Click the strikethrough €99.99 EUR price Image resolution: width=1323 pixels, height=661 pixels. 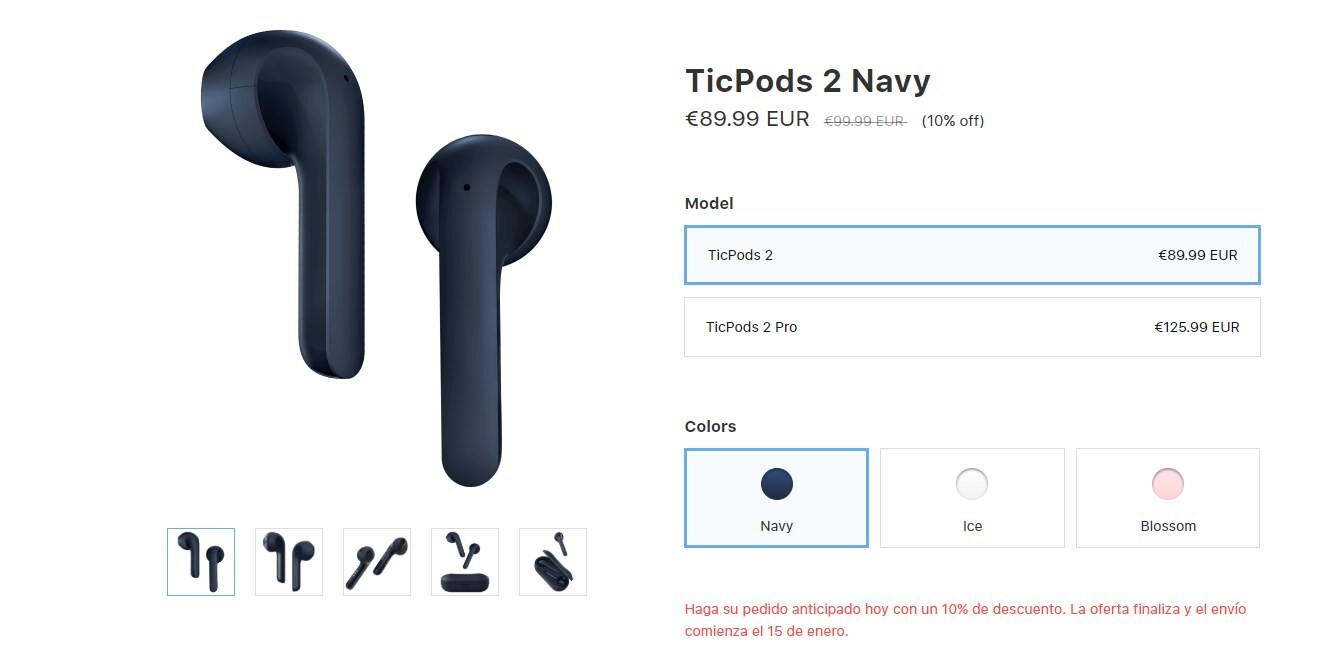click(x=865, y=121)
